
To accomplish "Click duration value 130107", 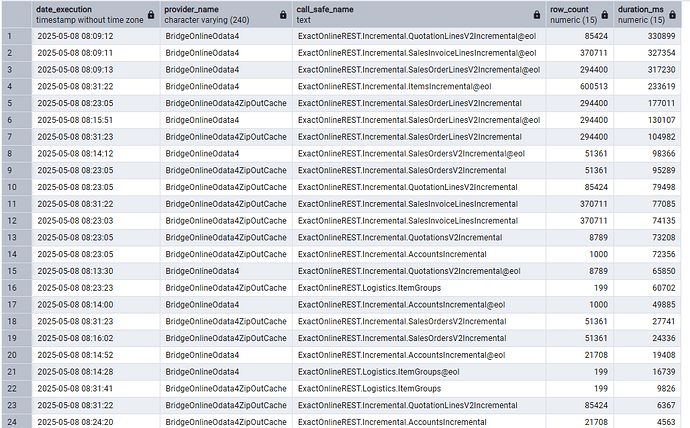I will click(647, 120).
